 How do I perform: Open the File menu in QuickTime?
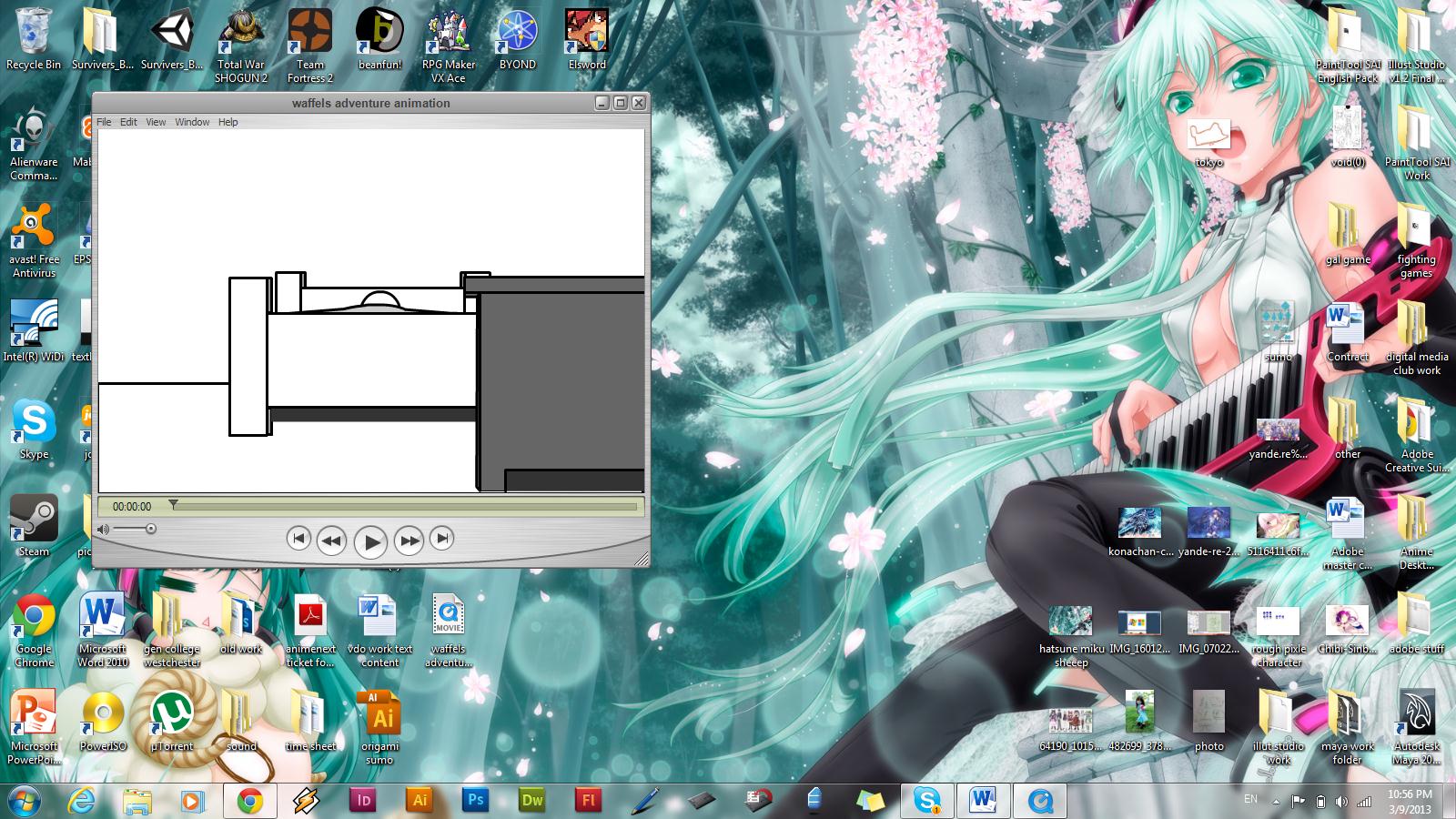click(104, 122)
